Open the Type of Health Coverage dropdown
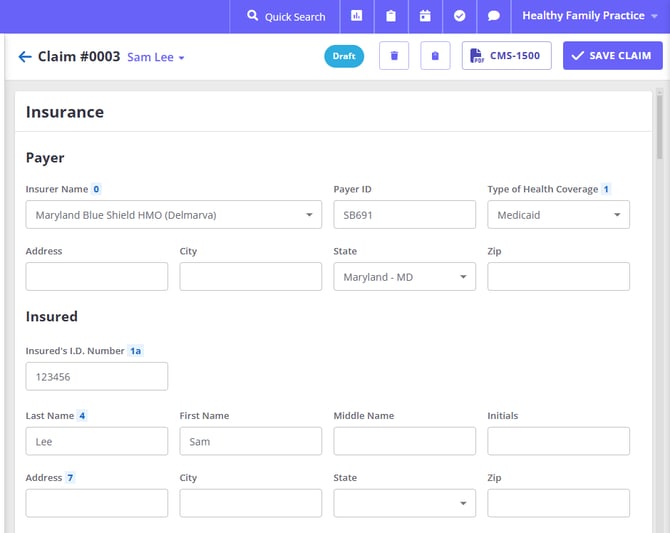The width and height of the screenshot is (670, 533). (558, 215)
